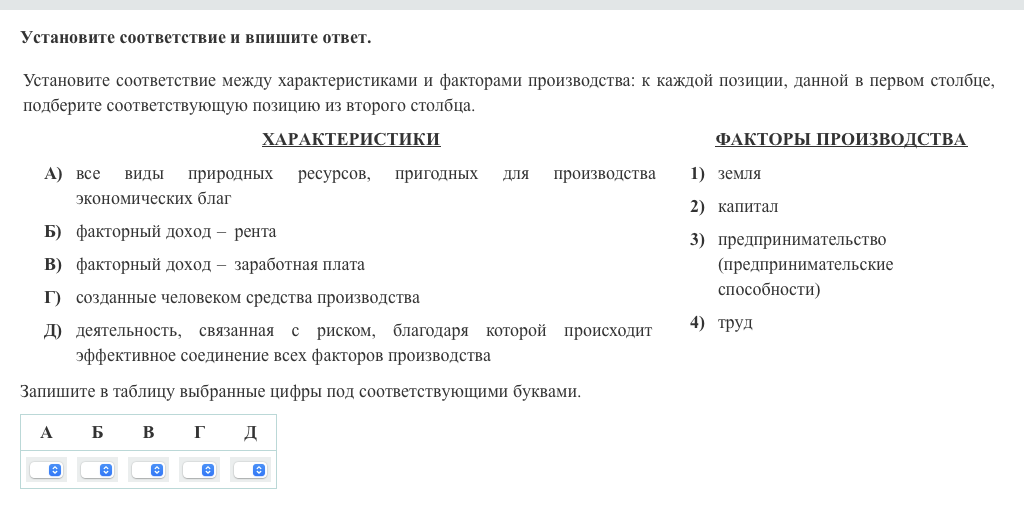The height and width of the screenshot is (516, 1024).
Task: Click the 'Запишите в таблицу выбранные цифры' instruction
Action: tap(300, 392)
